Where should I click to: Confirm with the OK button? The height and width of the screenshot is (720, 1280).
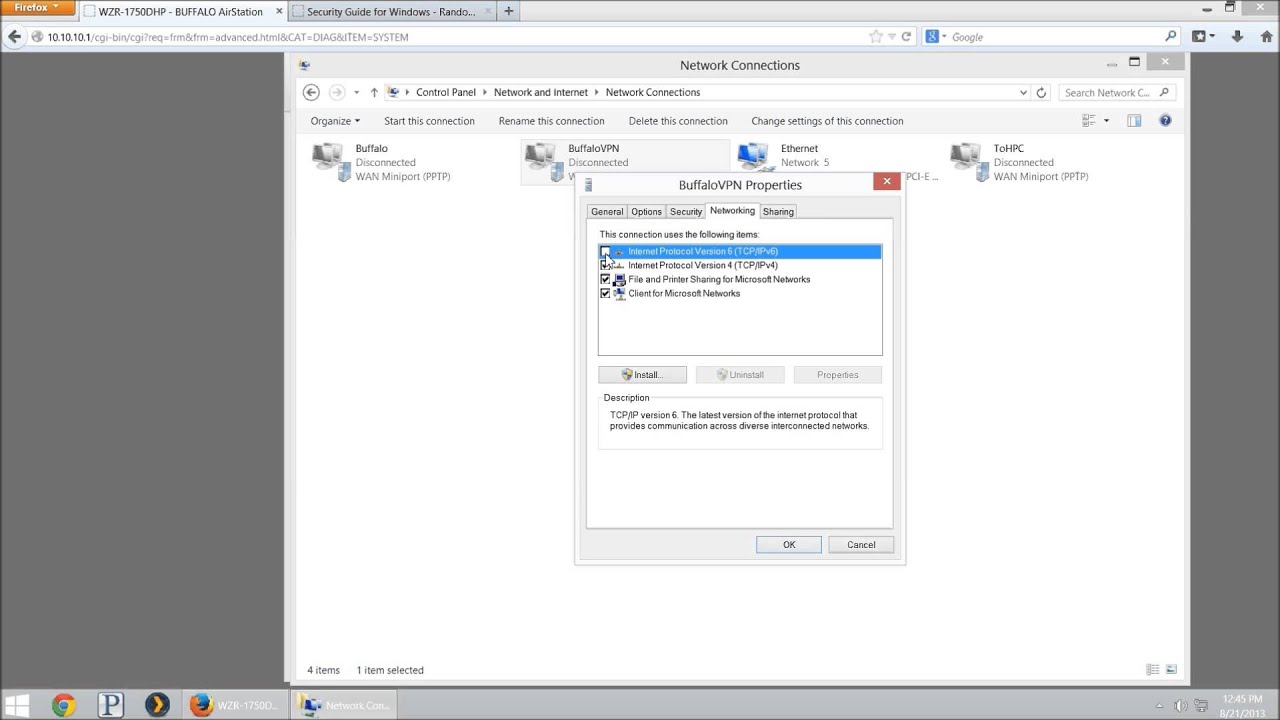(x=789, y=545)
